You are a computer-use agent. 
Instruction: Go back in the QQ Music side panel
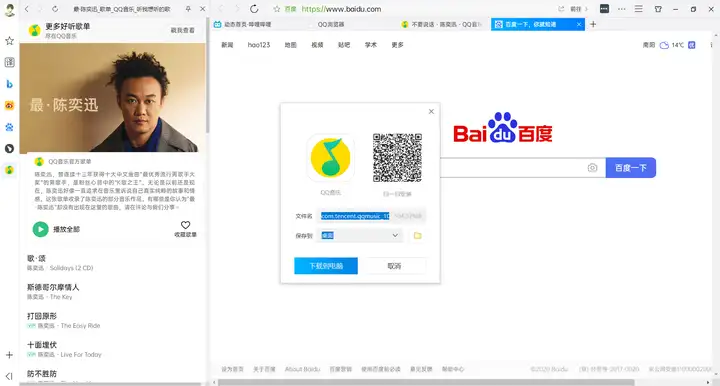pyautogui.click(x=27, y=9)
